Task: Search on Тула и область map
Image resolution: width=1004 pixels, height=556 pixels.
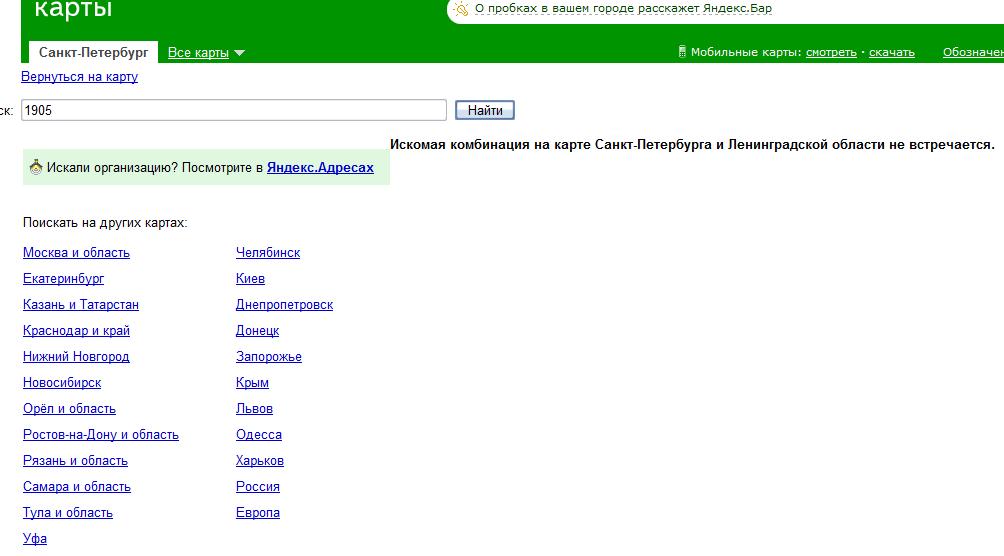Action: click(x=68, y=513)
